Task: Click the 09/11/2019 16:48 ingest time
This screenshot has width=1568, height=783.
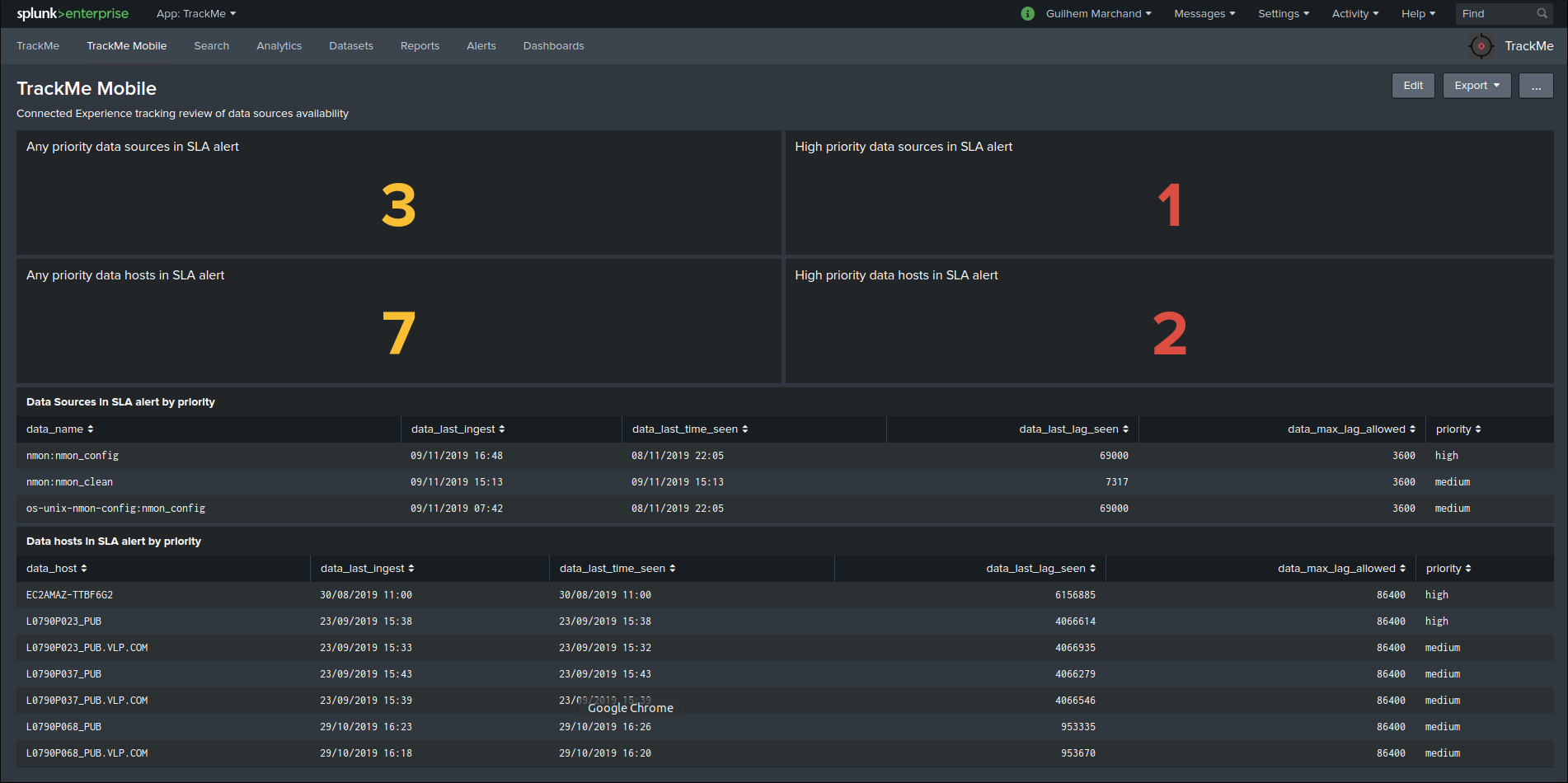Action: [457, 456]
